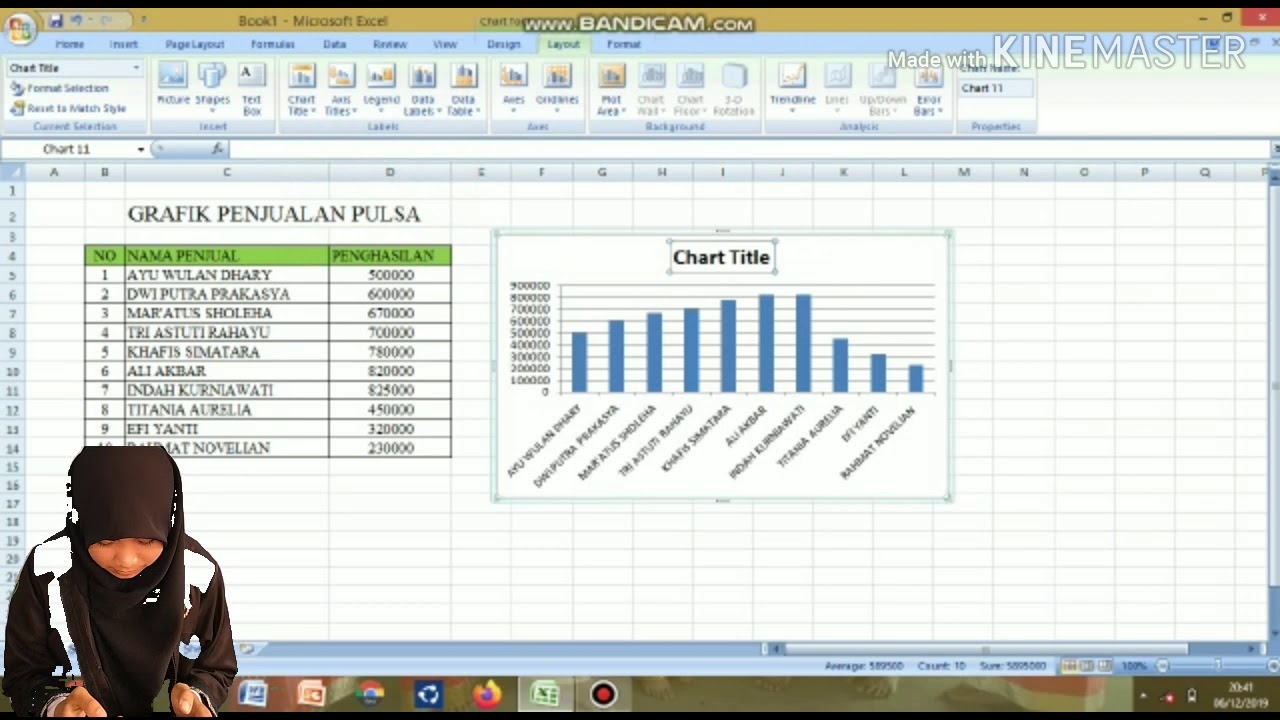This screenshot has width=1280, height=720.
Task: Expand the Chart Elements selection dropdown
Action: 136,68
